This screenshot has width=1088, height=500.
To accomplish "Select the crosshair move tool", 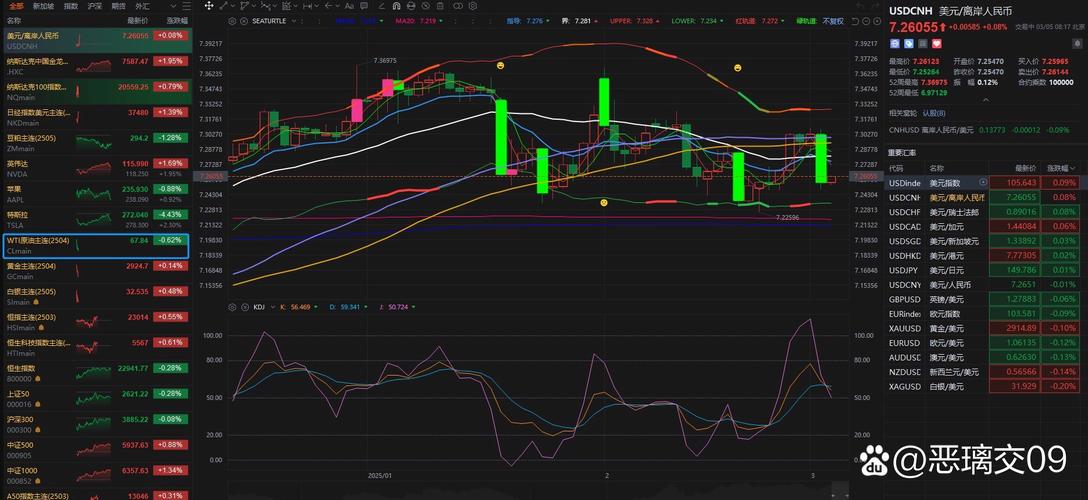I will click(208, 6).
